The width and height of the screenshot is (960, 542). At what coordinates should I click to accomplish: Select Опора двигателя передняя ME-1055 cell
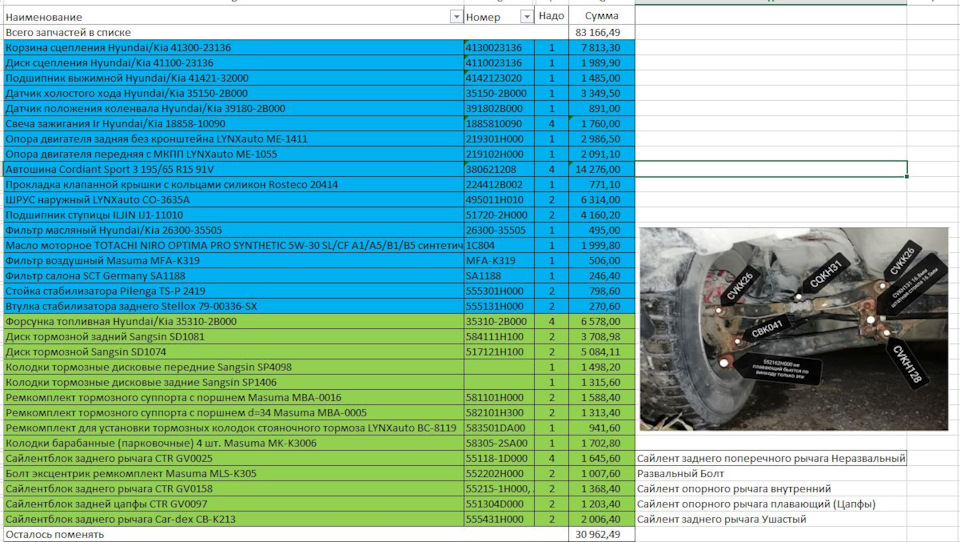[233, 154]
